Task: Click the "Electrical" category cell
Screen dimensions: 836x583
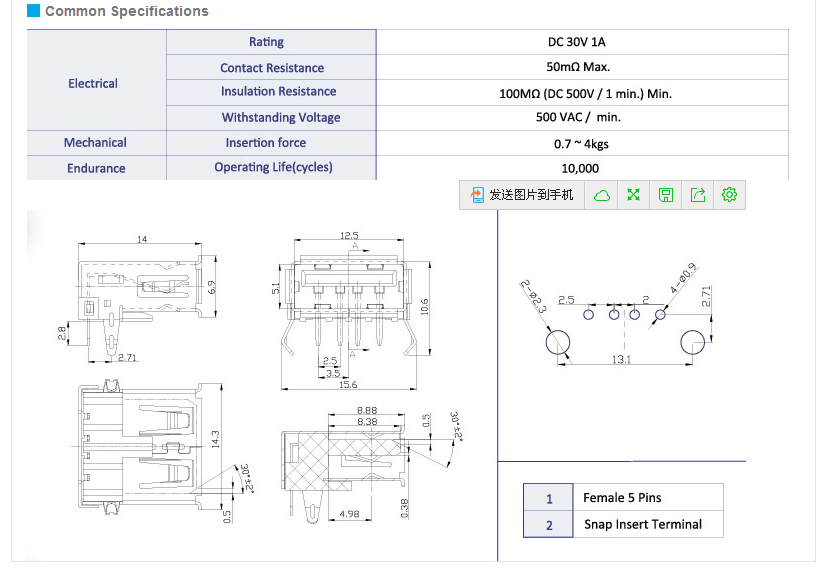Action: [97, 80]
